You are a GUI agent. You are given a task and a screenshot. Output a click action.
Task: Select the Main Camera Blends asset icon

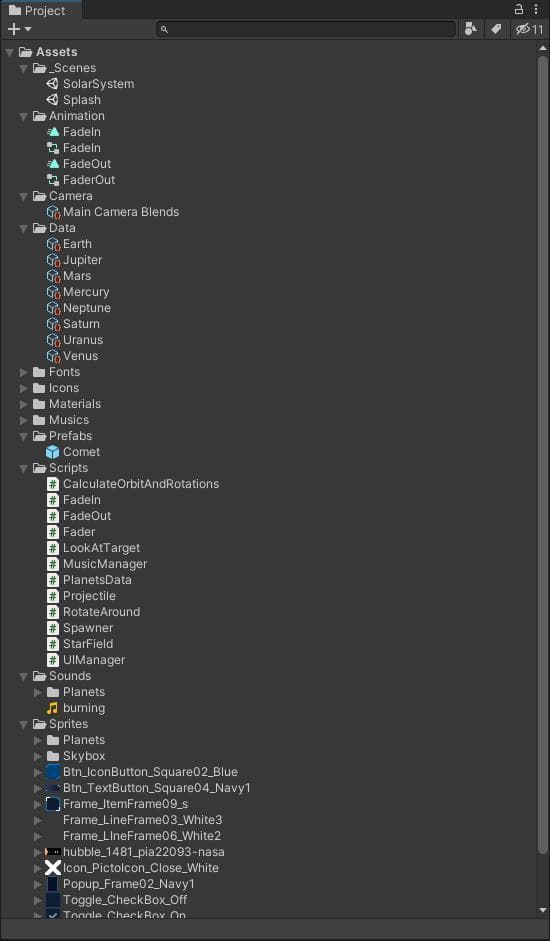click(53, 212)
